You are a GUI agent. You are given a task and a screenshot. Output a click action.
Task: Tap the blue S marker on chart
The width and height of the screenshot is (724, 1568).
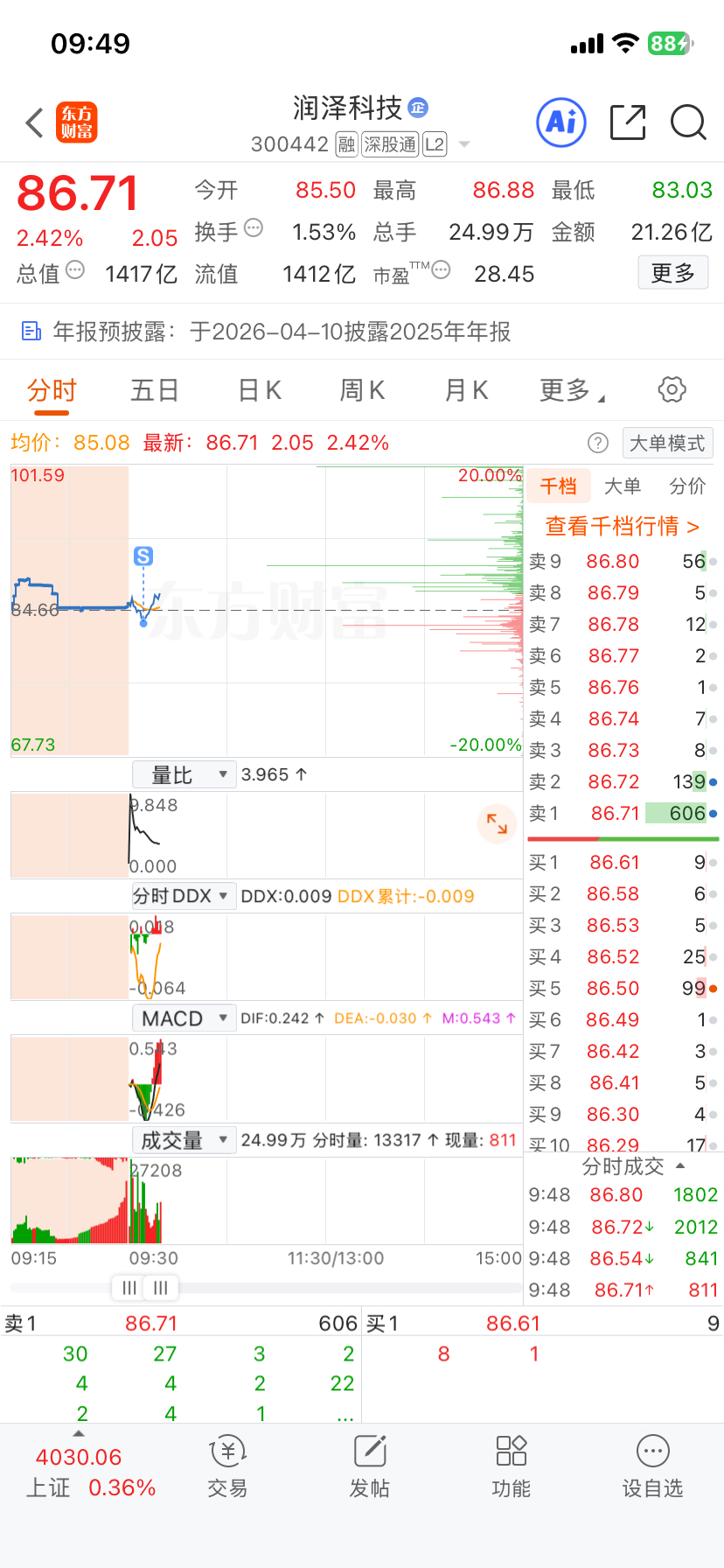(x=143, y=556)
